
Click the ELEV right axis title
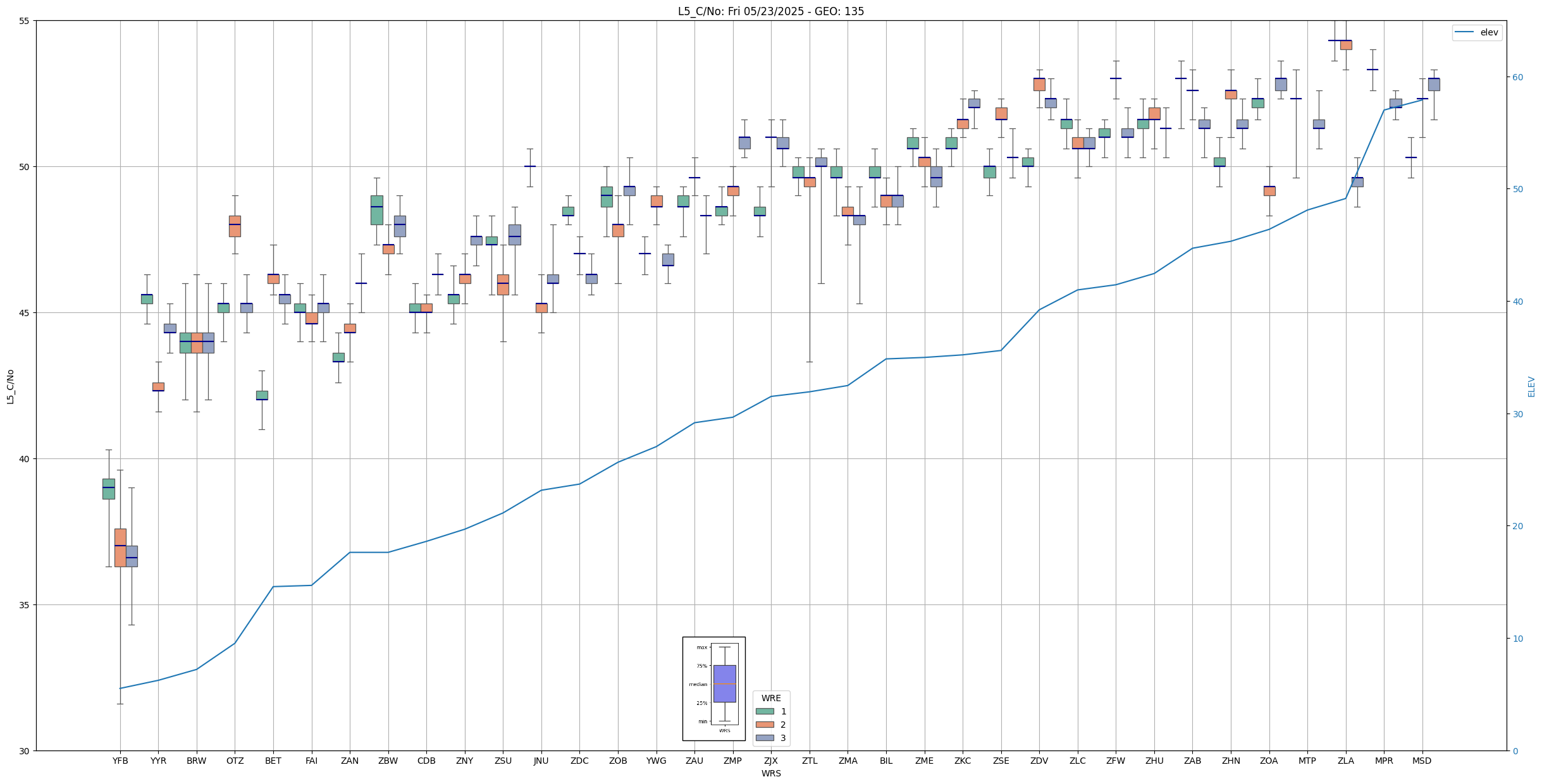(1531, 386)
